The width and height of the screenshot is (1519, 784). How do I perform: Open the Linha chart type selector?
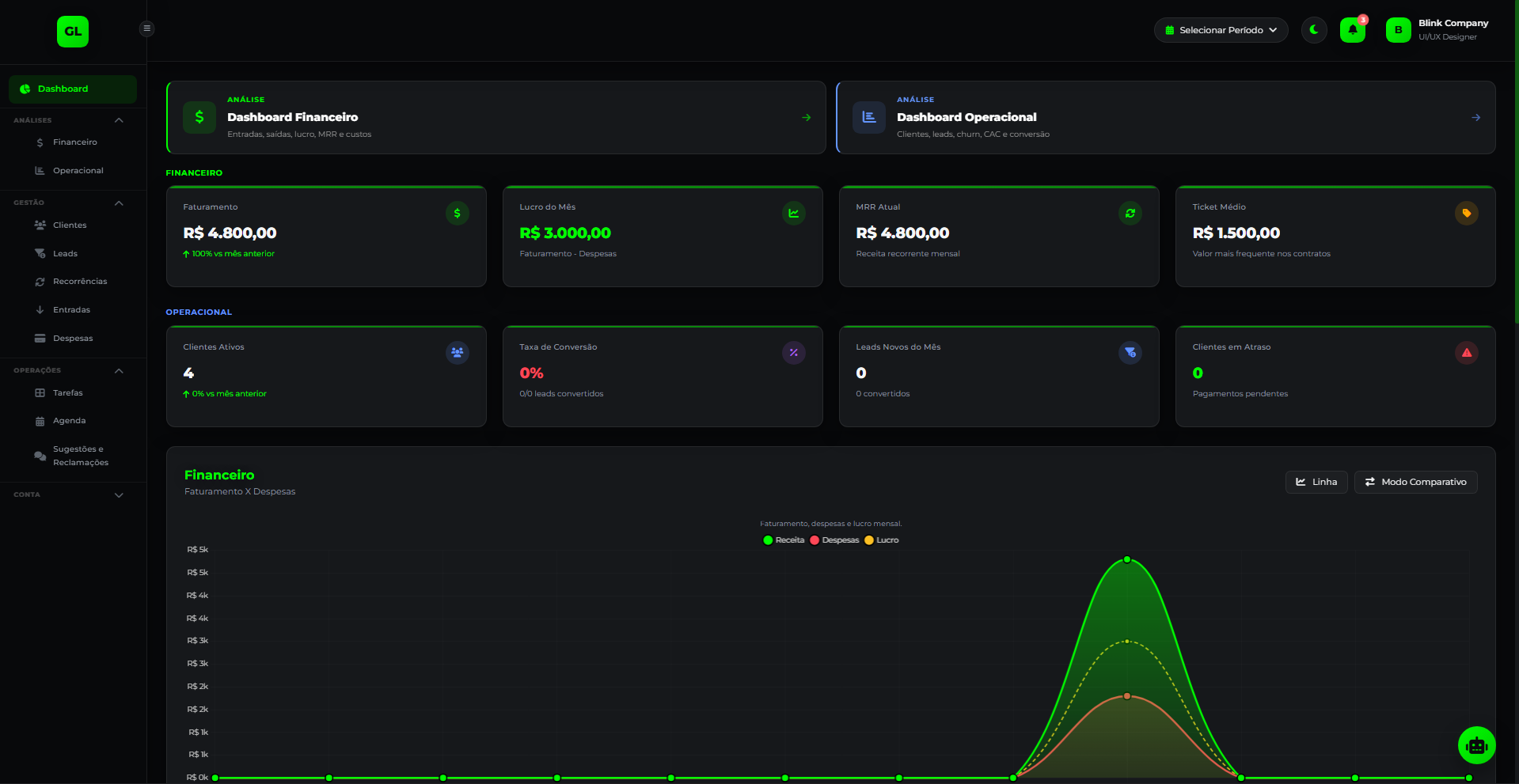1316,482
